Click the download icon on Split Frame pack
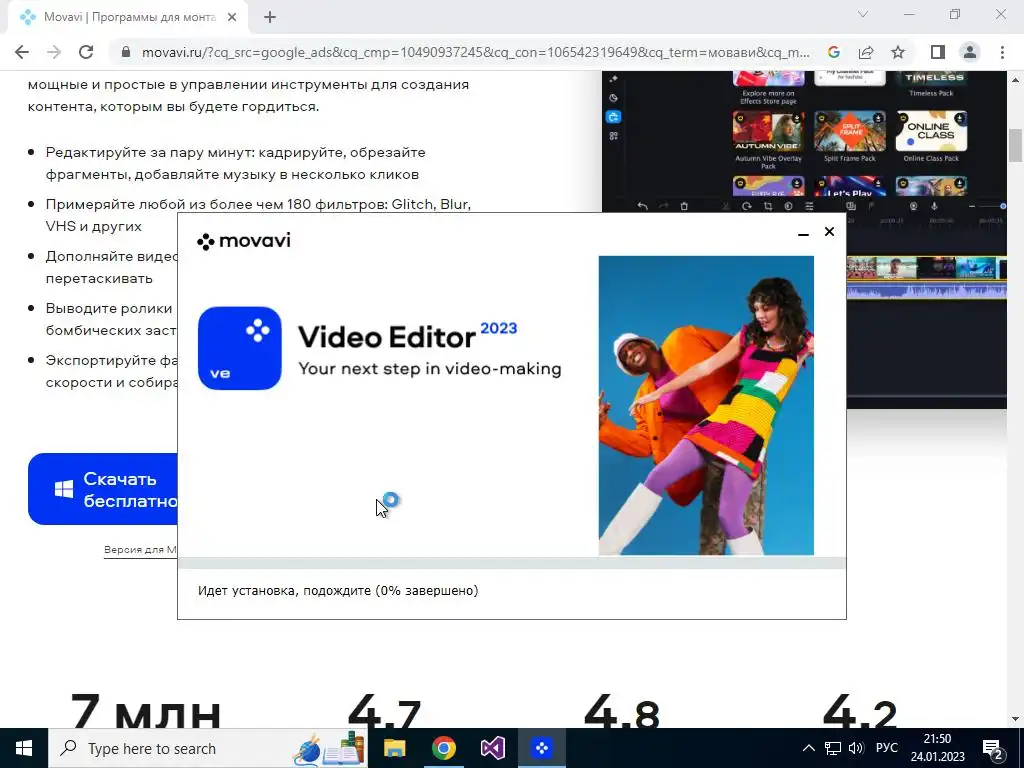 878,119
